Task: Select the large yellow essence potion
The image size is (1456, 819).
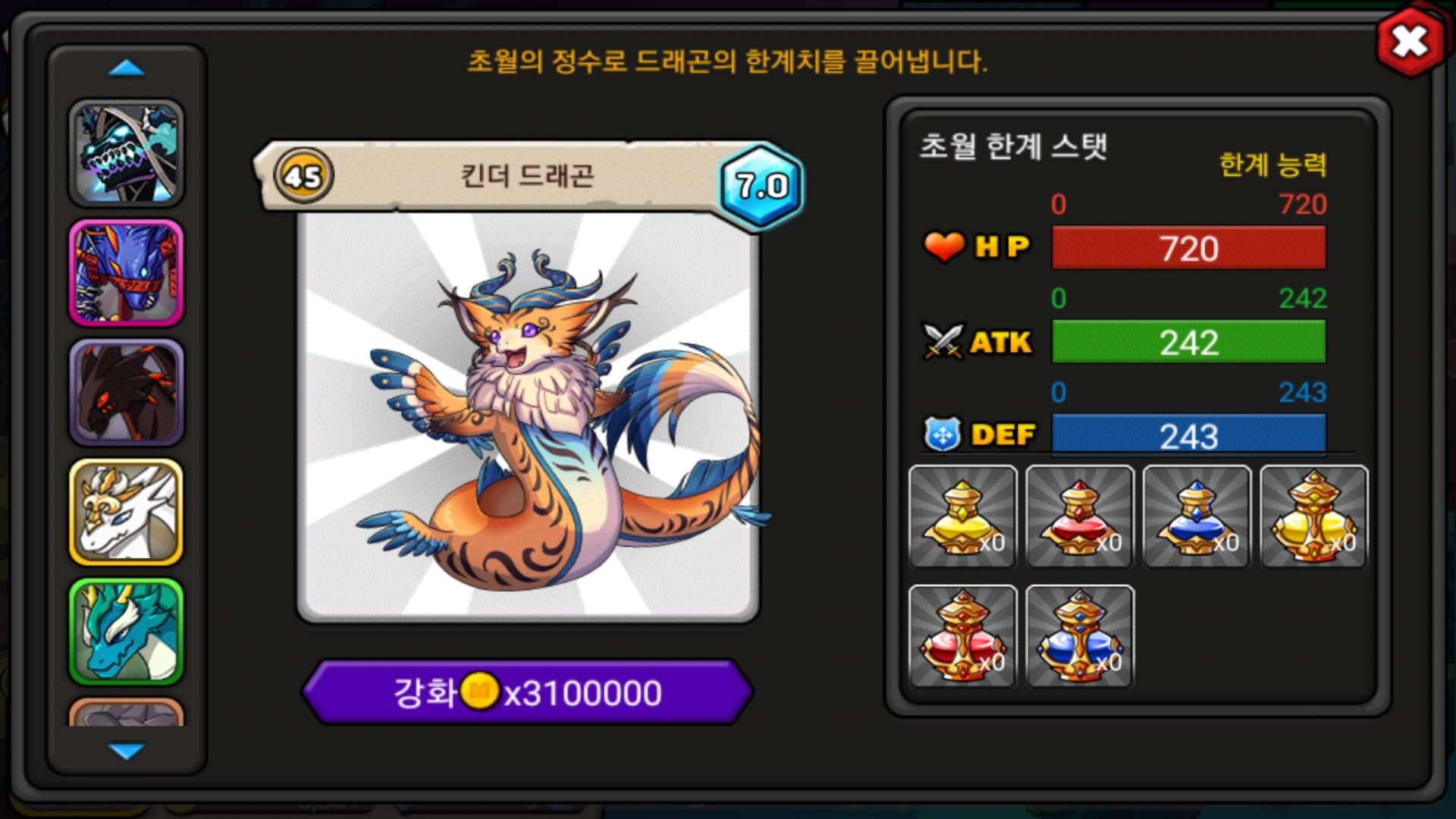Action: (x=1313, y=516)
